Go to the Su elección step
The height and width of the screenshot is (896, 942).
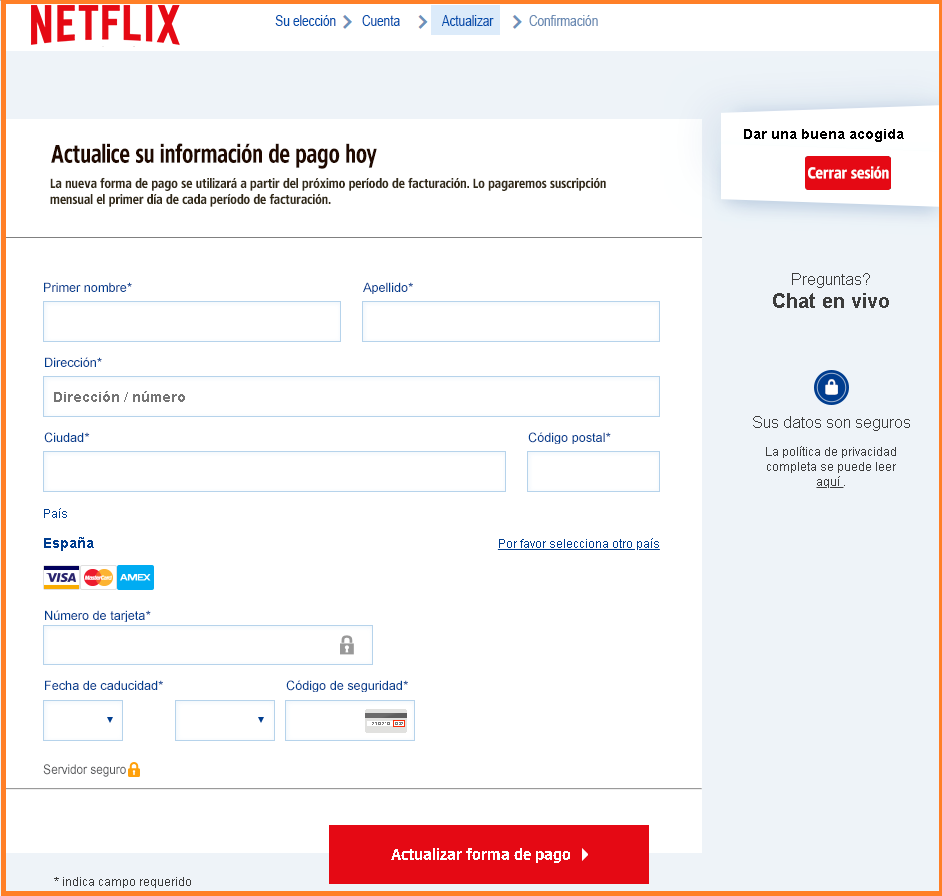click(x=305, y=20)
